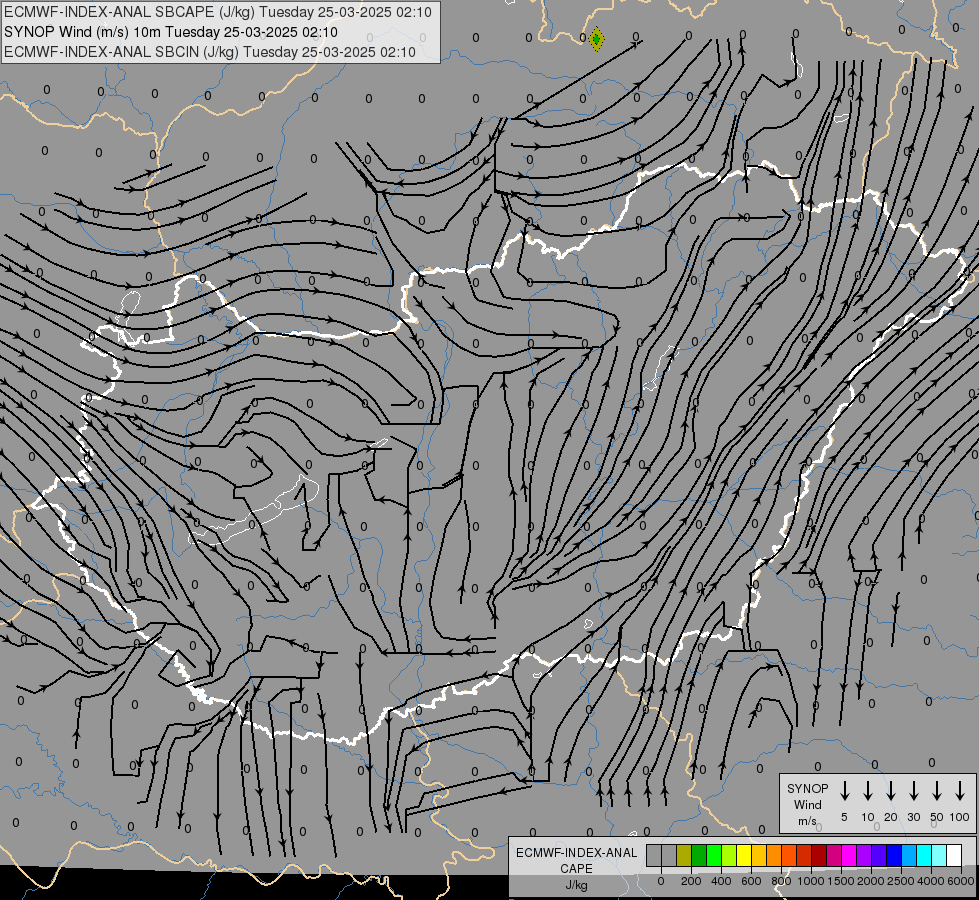The width and height of the screenshot is (979, 900).
Task: Pick the bright magenta CAPE swatch at 1500
Action: click(849, 855)
